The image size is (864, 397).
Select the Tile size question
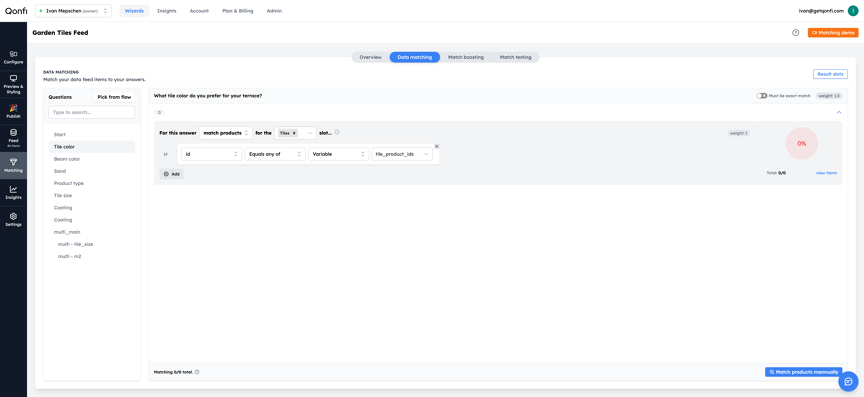click(x=91, y=195)
